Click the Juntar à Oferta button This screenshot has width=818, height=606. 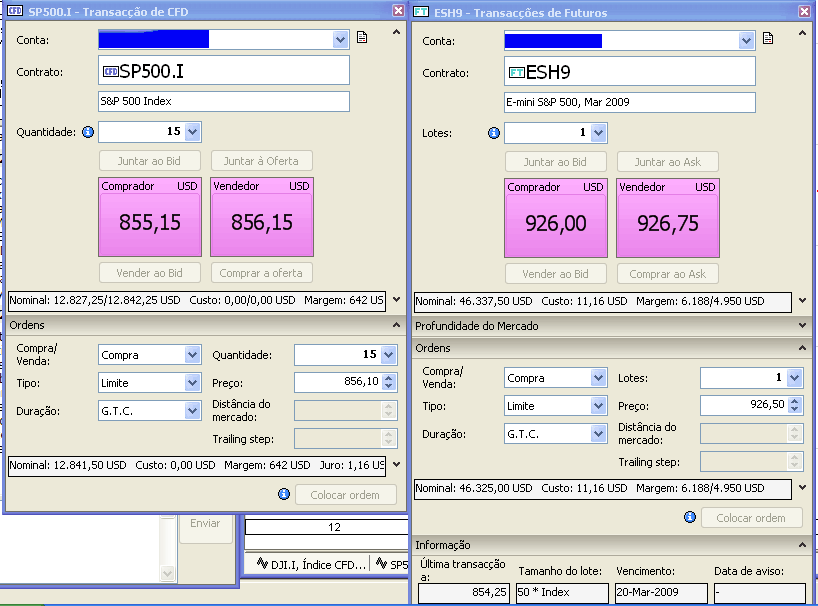(x=261, y=161)
